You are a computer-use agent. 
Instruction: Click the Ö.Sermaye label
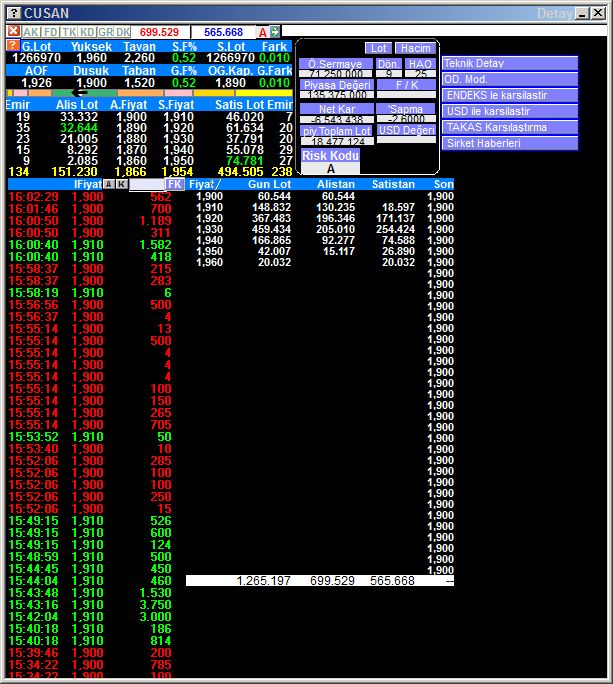click(336, 64)
